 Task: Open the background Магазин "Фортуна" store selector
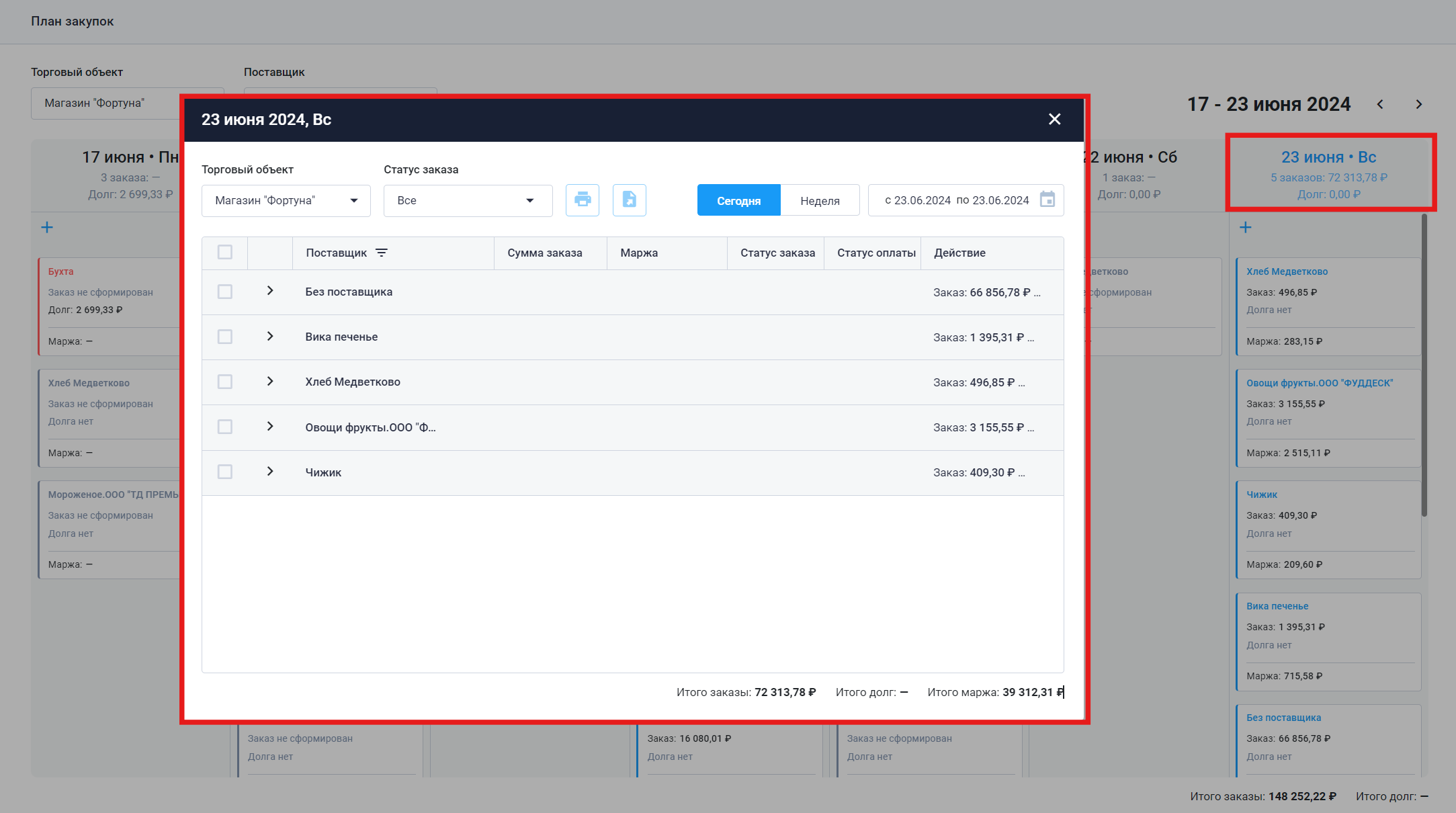(105, 103)
